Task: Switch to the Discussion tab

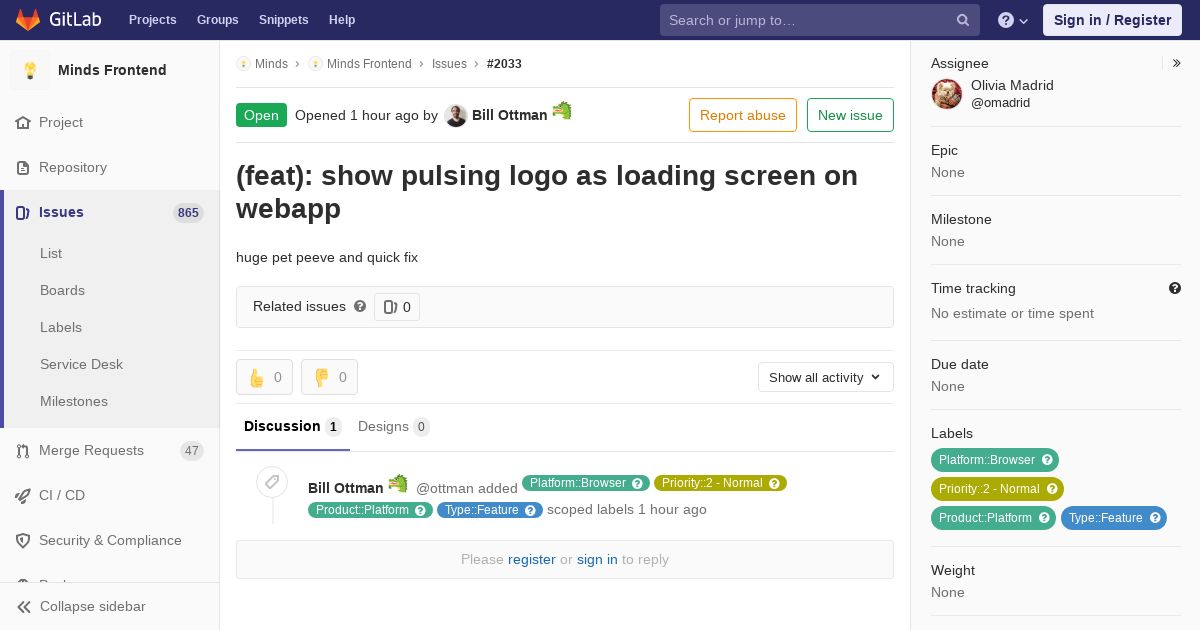Action: (x=293, y=427)
